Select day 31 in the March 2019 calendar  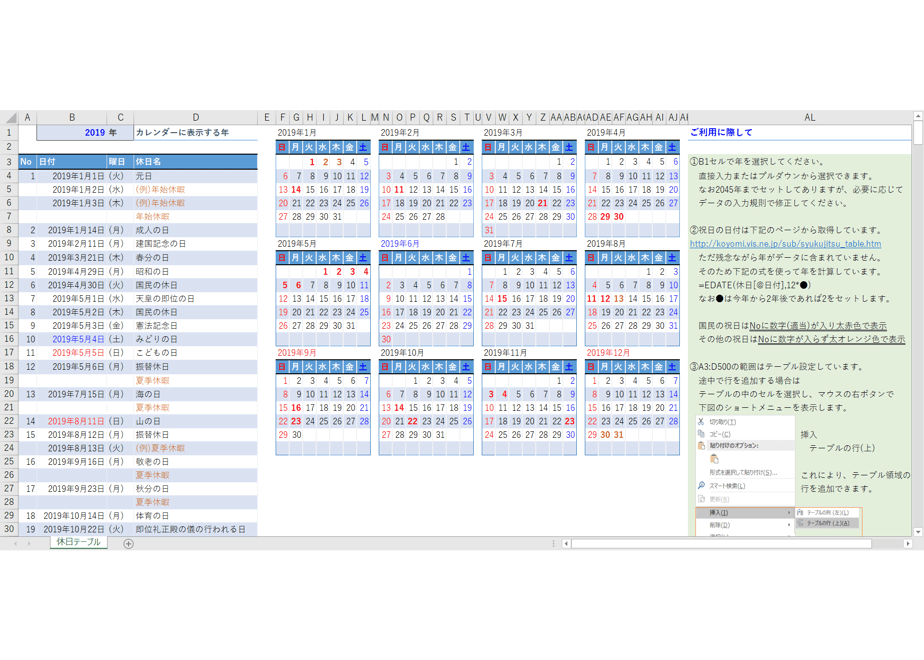click(x=489, y=230)
